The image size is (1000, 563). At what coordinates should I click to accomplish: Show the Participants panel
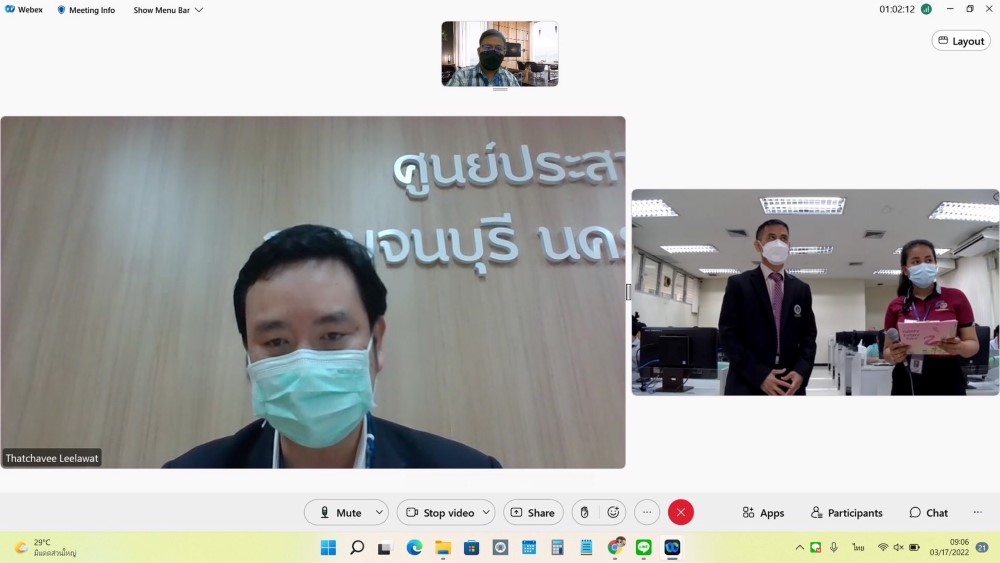(847, 513)
